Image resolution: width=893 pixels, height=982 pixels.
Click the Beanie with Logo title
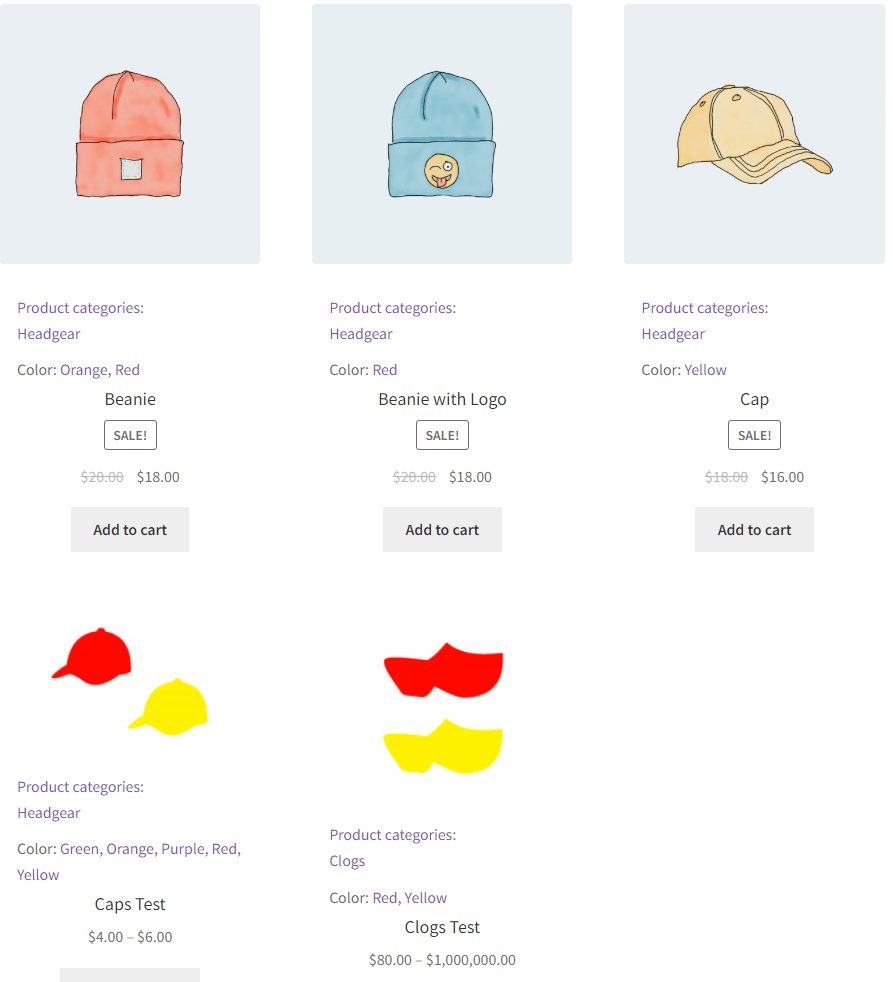click(x=442, y=400)
